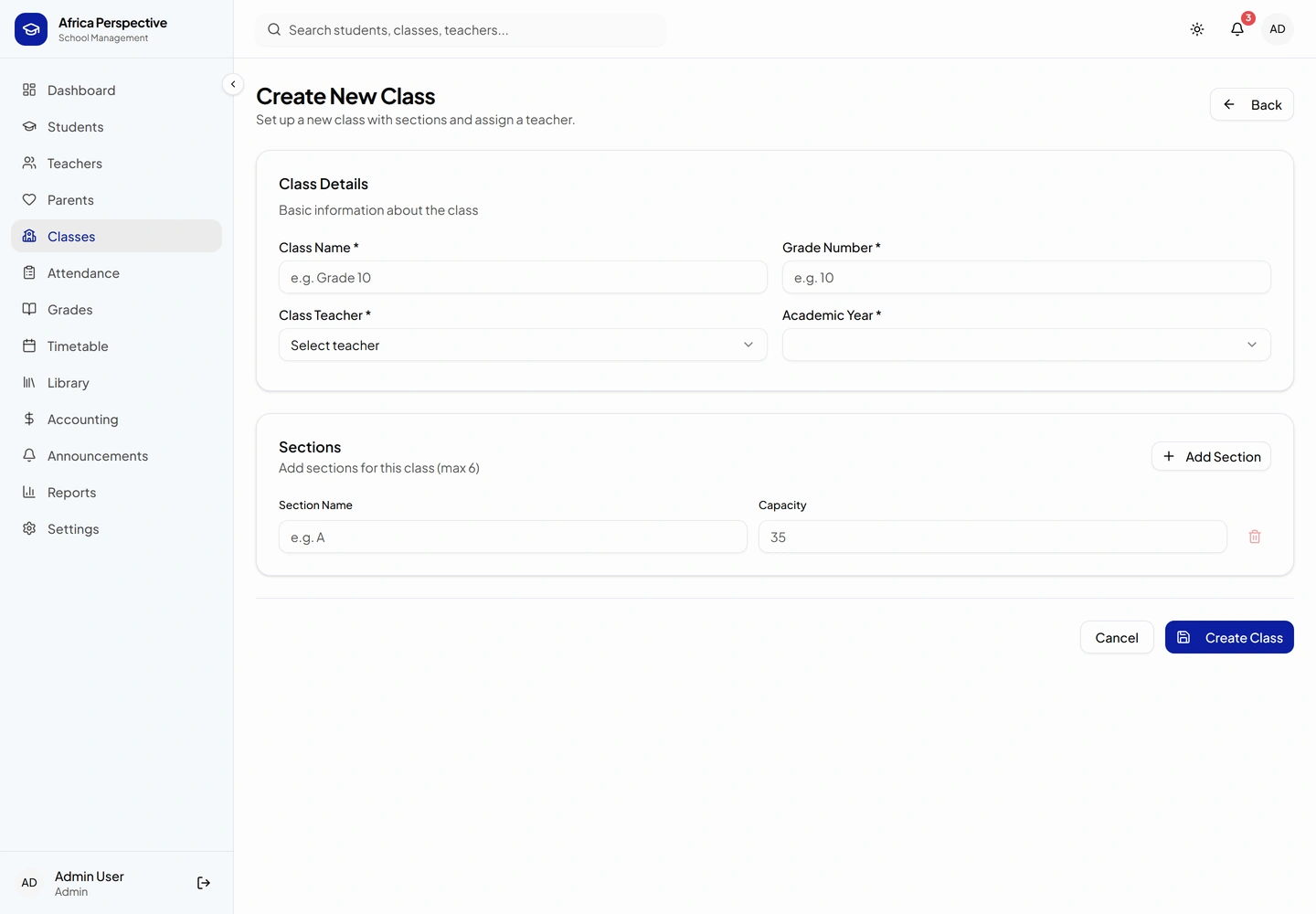This screenshot has width=1316, height=914.
Task: Open Reports page
Action: (x=116, y=492)
